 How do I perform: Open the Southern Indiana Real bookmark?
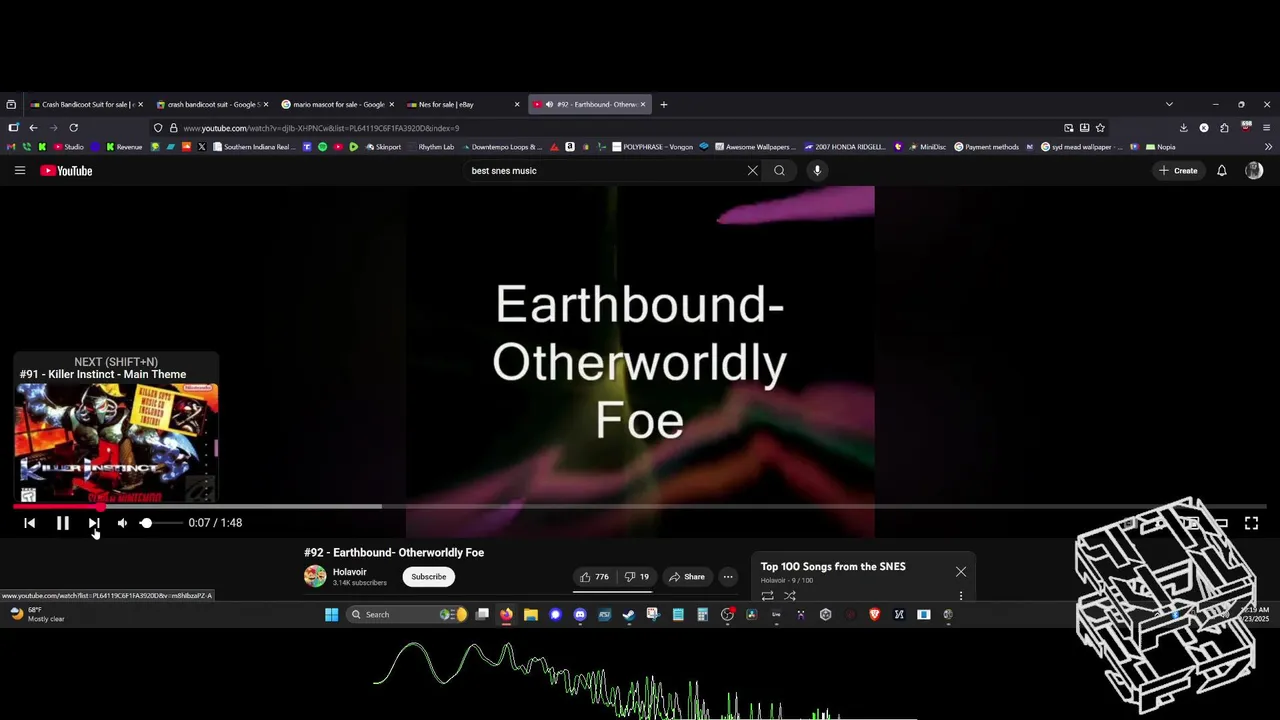coord(253,147)
